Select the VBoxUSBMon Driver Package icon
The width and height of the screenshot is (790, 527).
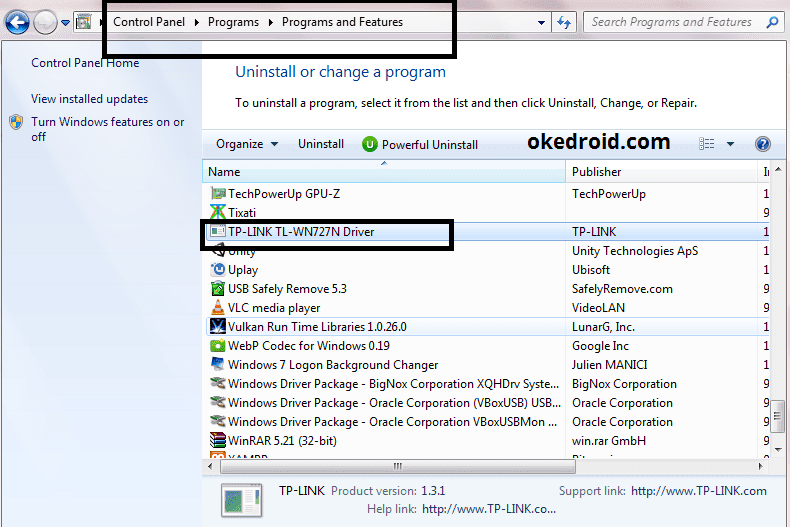pos(218,421)
